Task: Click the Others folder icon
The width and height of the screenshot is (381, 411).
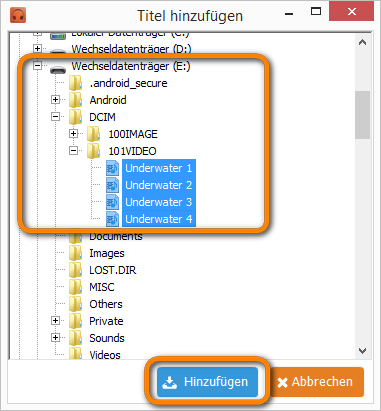Action: (x=76, y=304)
